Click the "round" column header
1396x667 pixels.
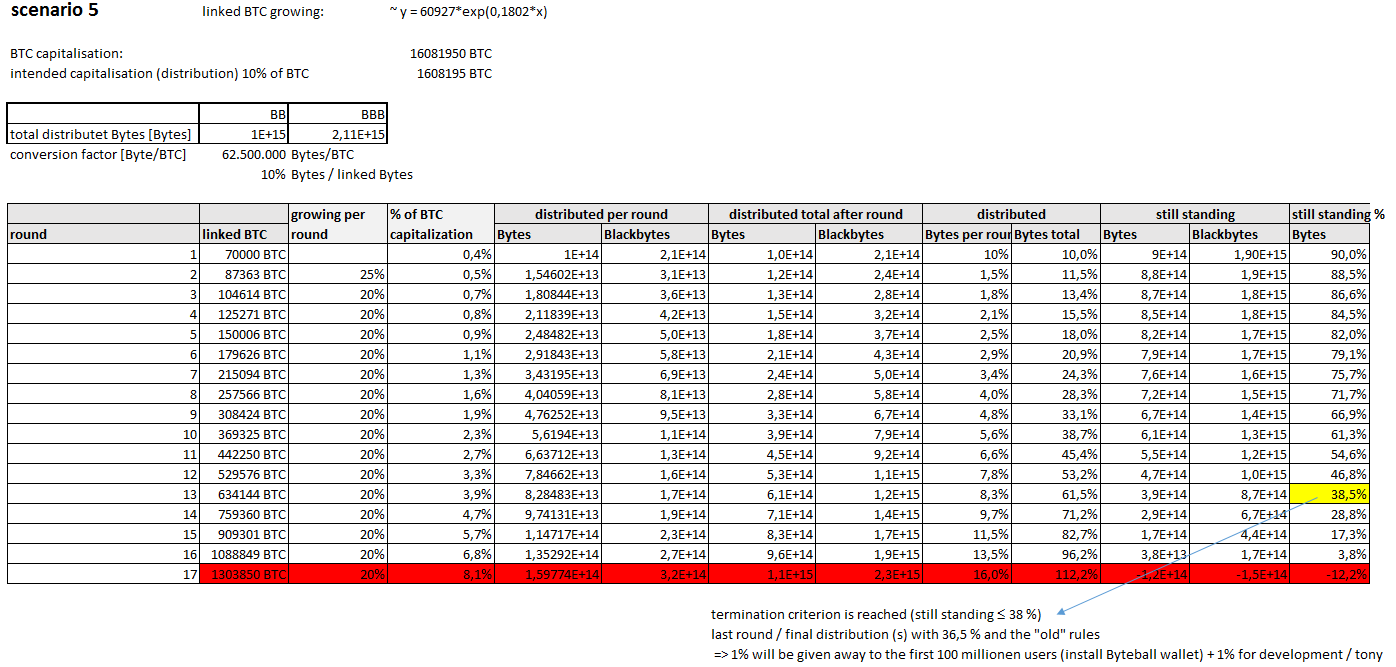(104, 234)
